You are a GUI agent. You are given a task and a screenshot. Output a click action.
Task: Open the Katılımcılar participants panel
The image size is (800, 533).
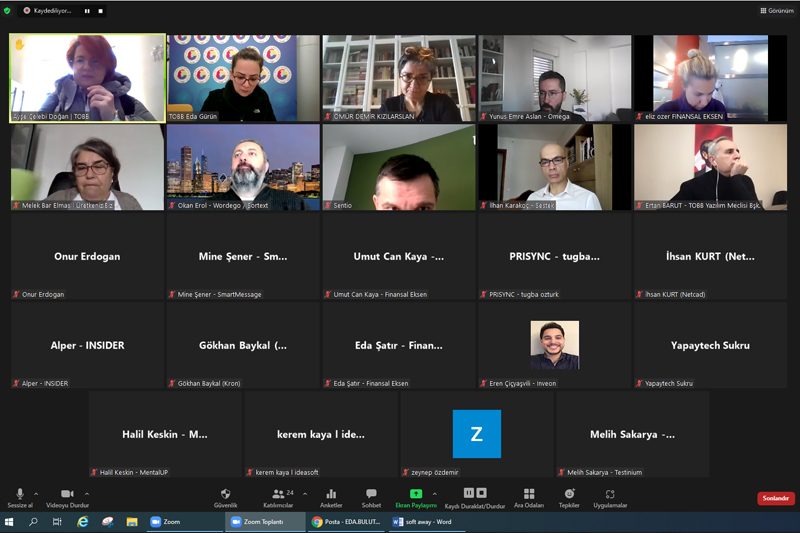(x=278, y=497)
